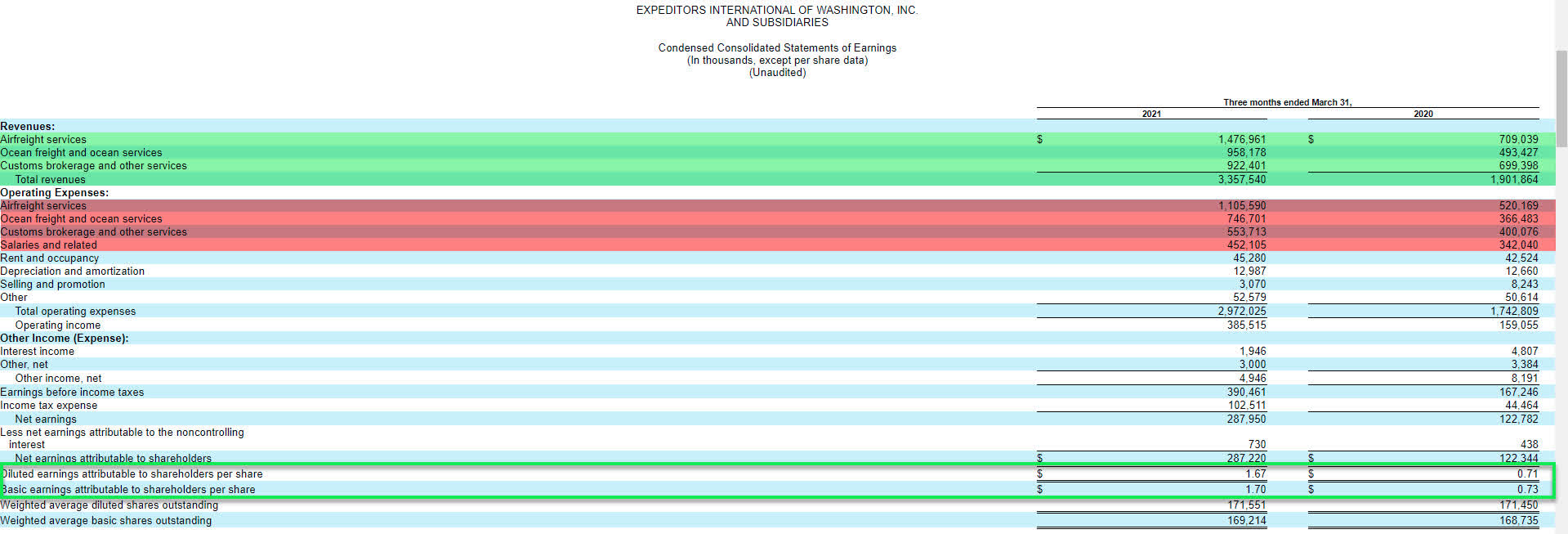Select 2020 basic EPS value 0.73
This screenshot has height=534, width=1568.
1527,490
